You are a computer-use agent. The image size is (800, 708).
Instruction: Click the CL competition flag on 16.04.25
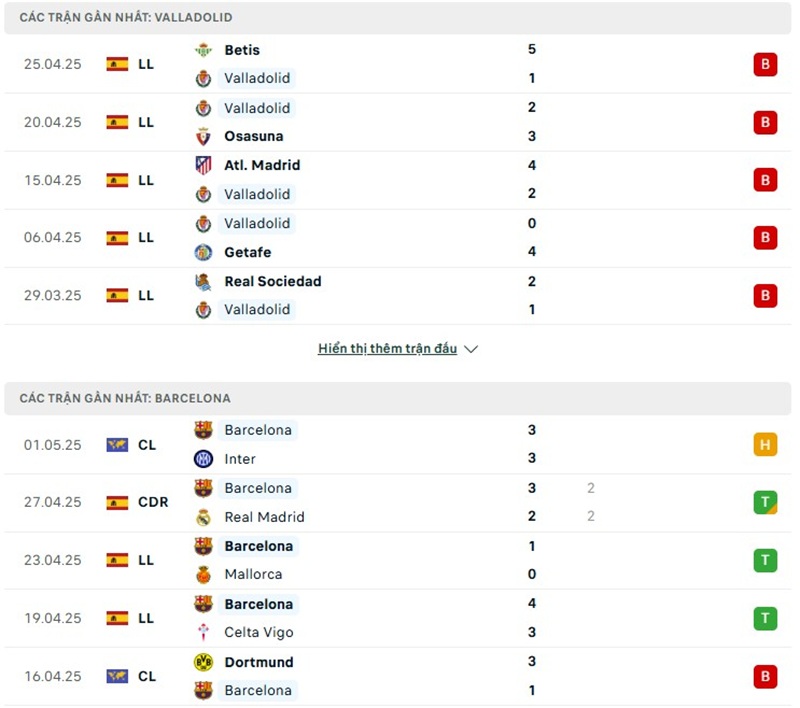[117, 676]
